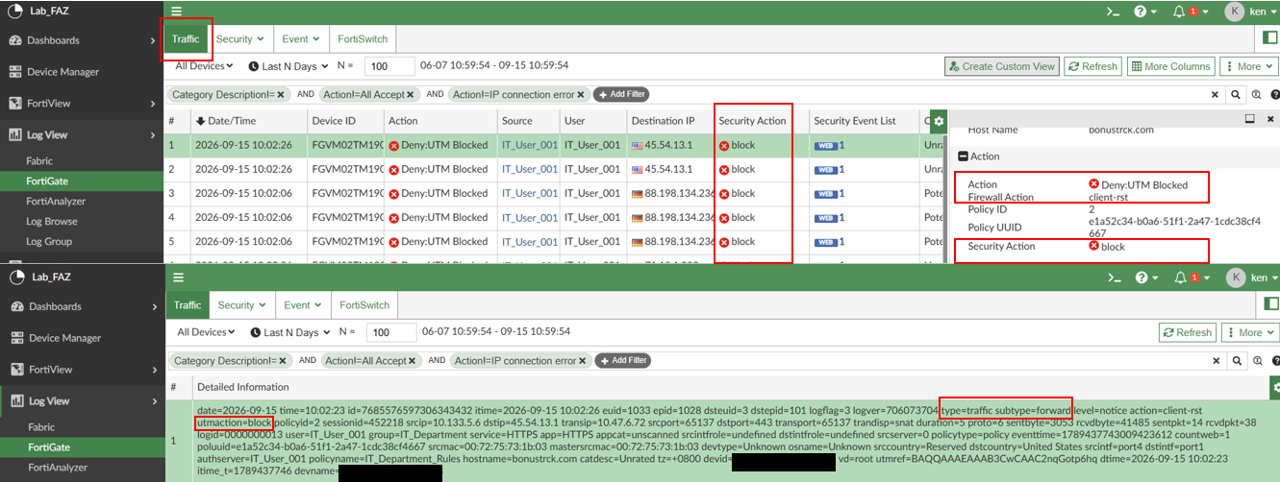Open Traffic tab in upper screenshot
This screenshot has width=1280, height=482.
click(x=187, y=39)
